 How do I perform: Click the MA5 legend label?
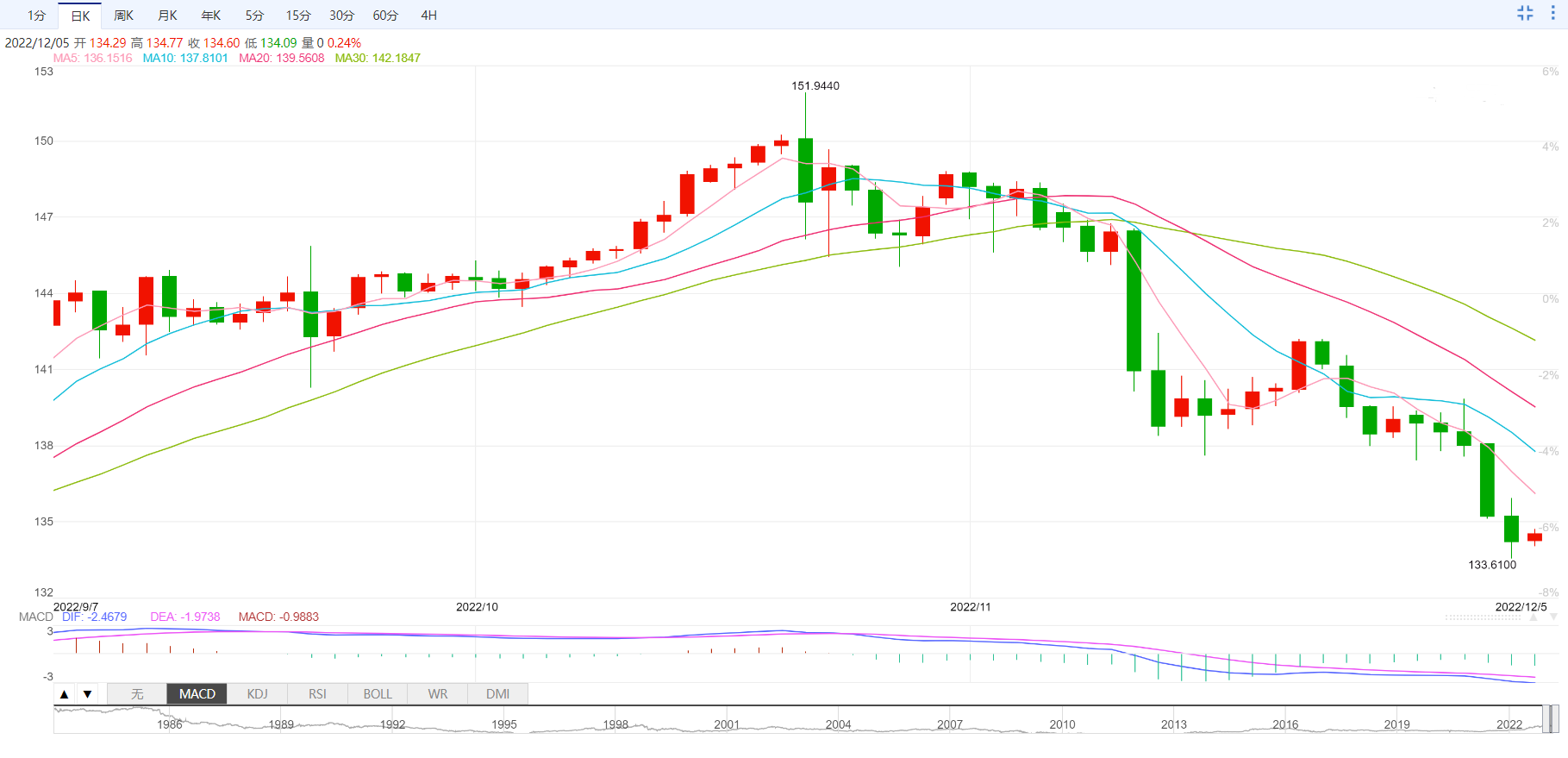click(x=93, y=58)
